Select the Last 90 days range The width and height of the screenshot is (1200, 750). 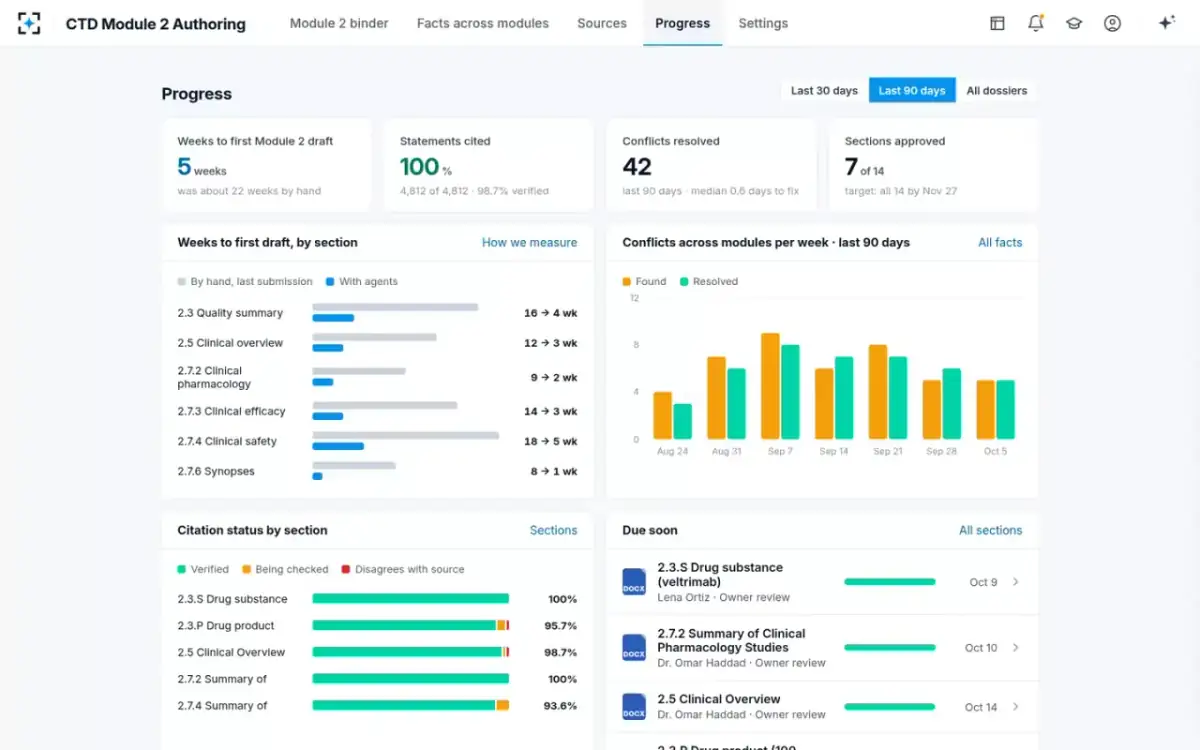[912, 91]
